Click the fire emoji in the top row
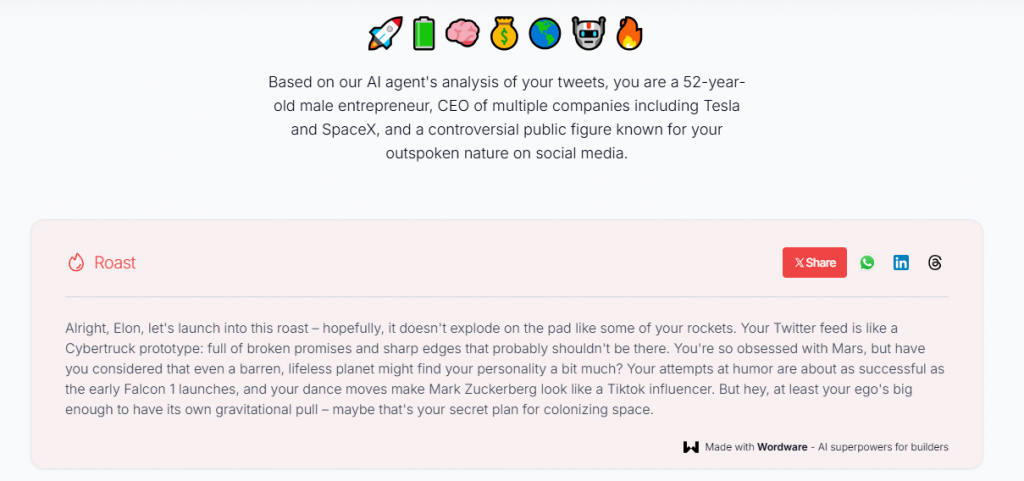 tap(628, 34)
